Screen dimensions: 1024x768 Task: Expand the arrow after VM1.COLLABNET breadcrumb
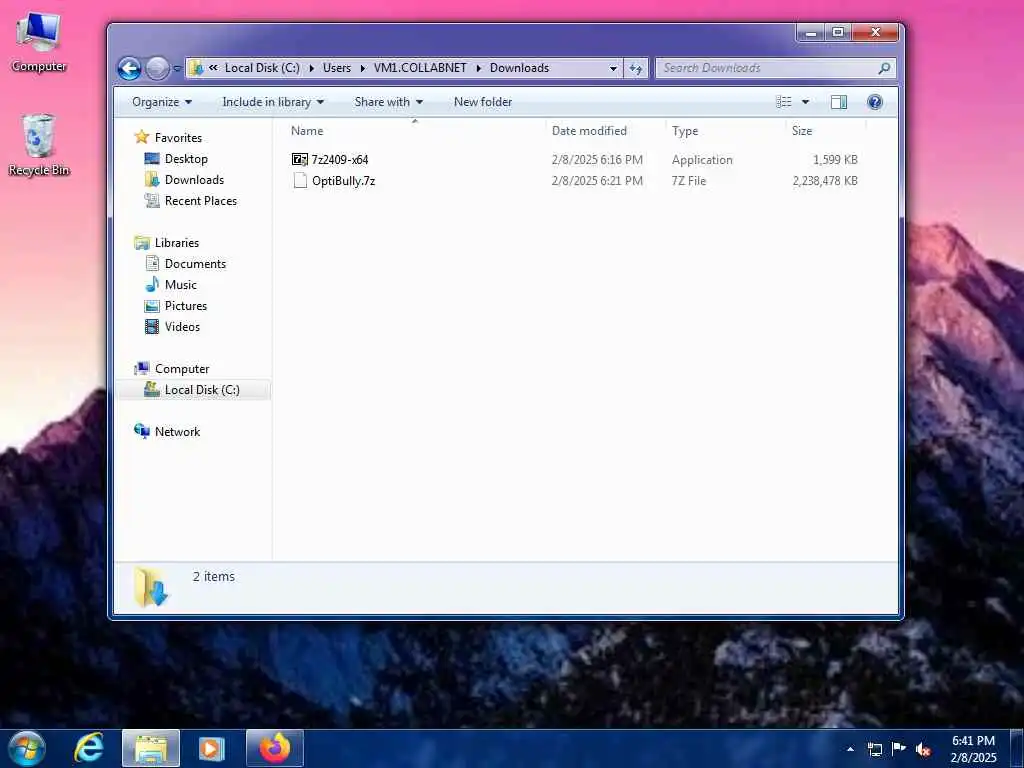[x=479, y=68]
